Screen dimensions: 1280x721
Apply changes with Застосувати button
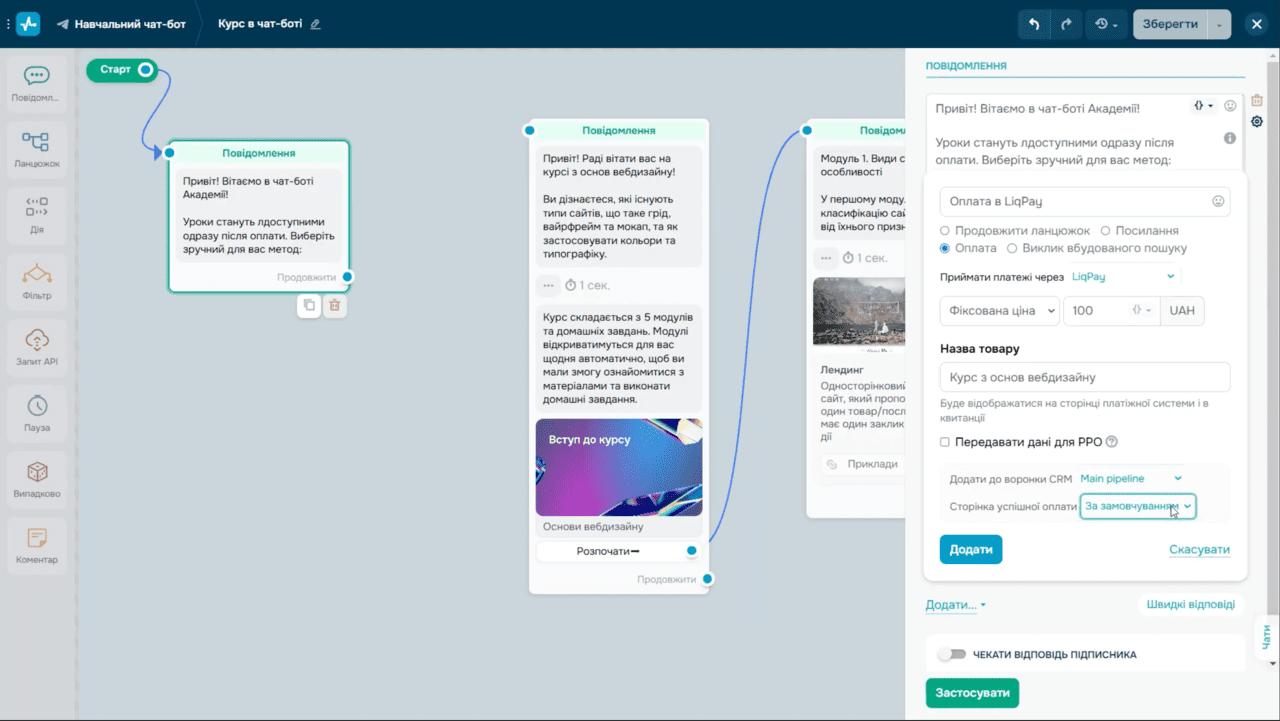(972, 693)
